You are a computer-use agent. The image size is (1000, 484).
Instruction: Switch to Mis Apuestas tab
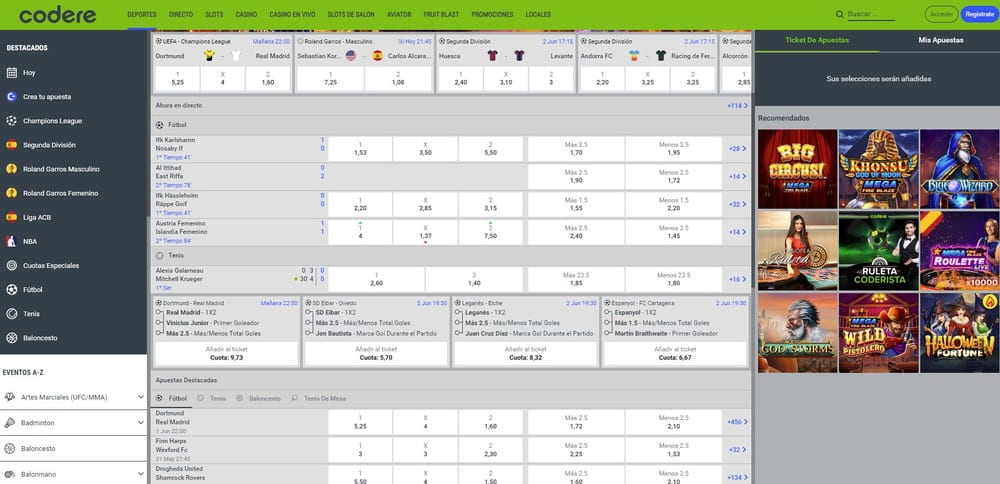tap(941, 40)
